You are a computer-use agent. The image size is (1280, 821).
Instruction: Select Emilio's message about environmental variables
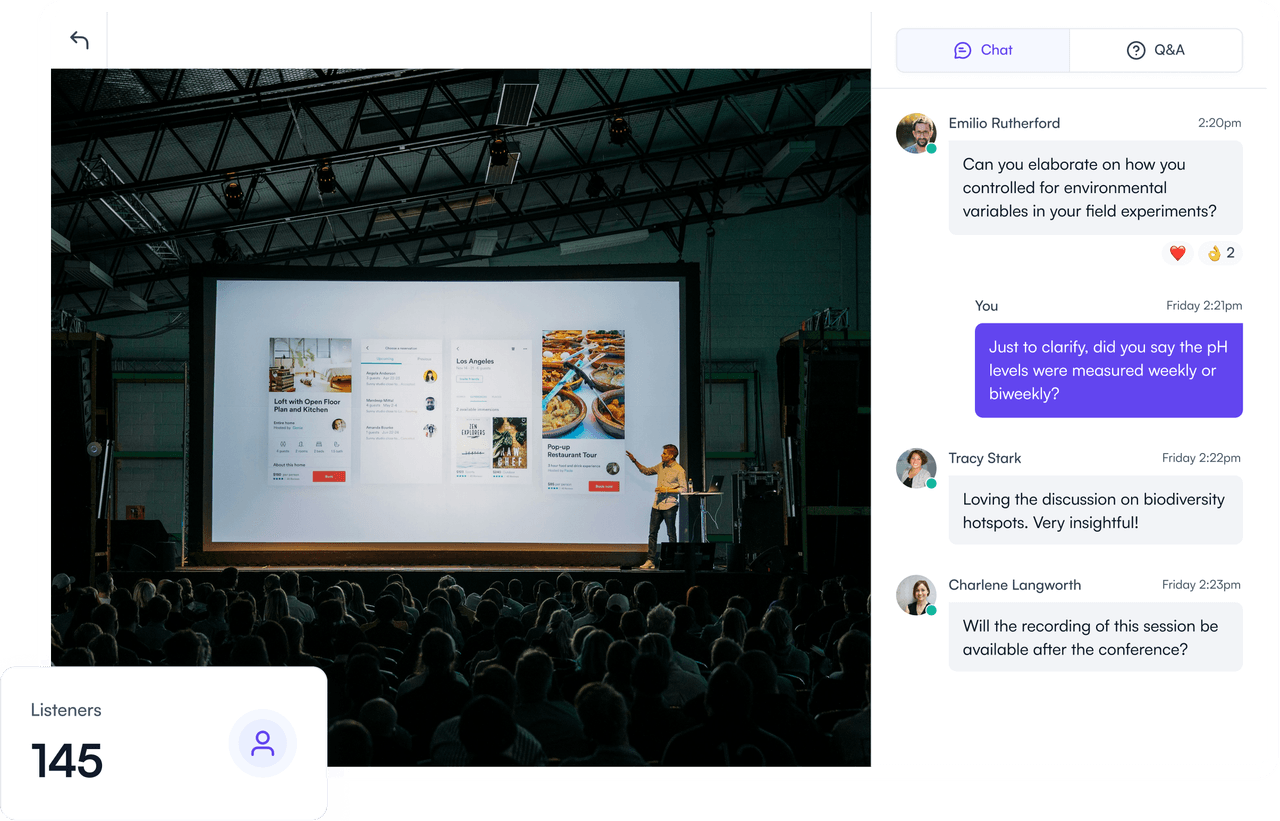coord(1095,188)
